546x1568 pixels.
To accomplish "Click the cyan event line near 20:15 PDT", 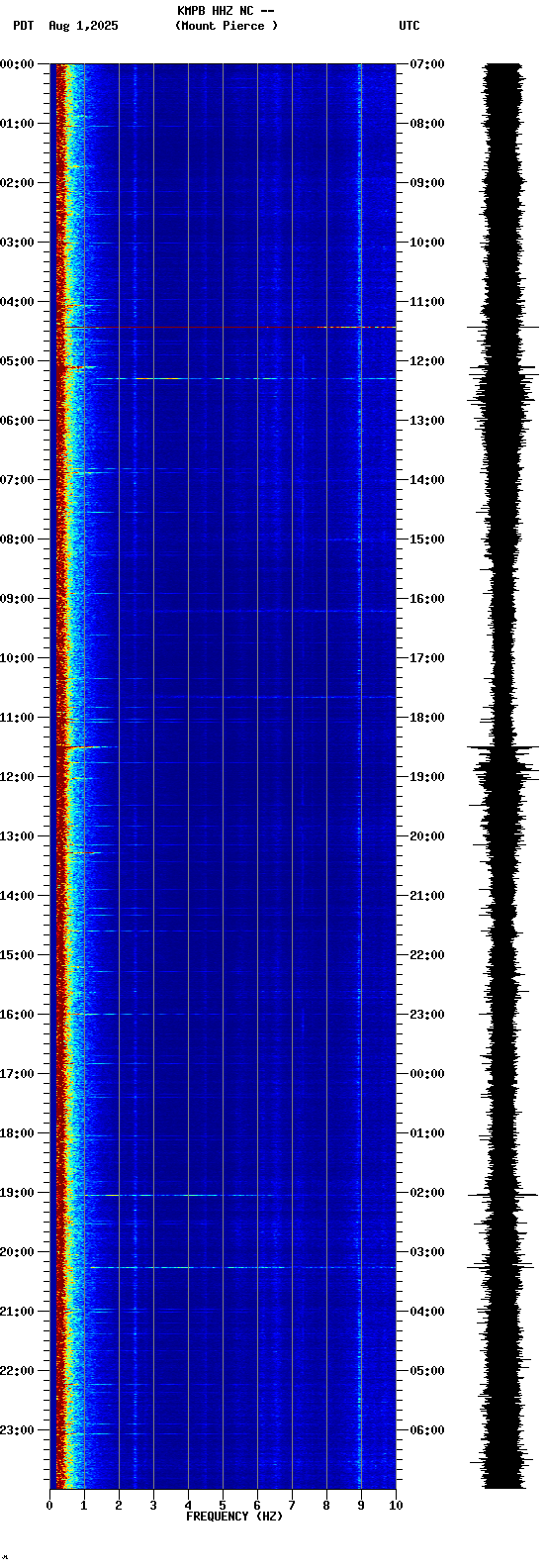I will (242, 1267).
